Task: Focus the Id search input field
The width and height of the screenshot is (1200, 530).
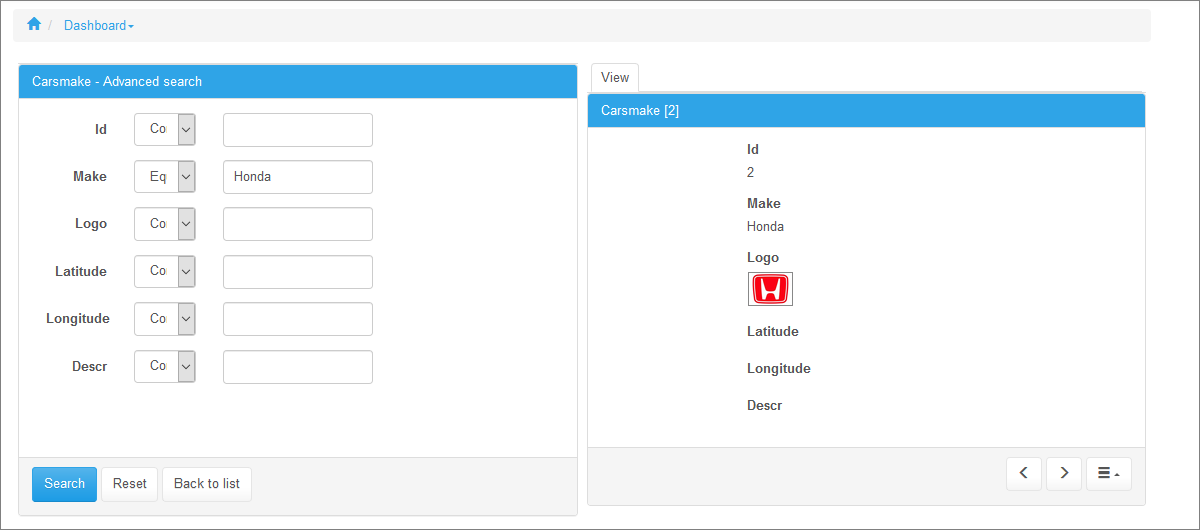Action: click(x=298, y=129)
